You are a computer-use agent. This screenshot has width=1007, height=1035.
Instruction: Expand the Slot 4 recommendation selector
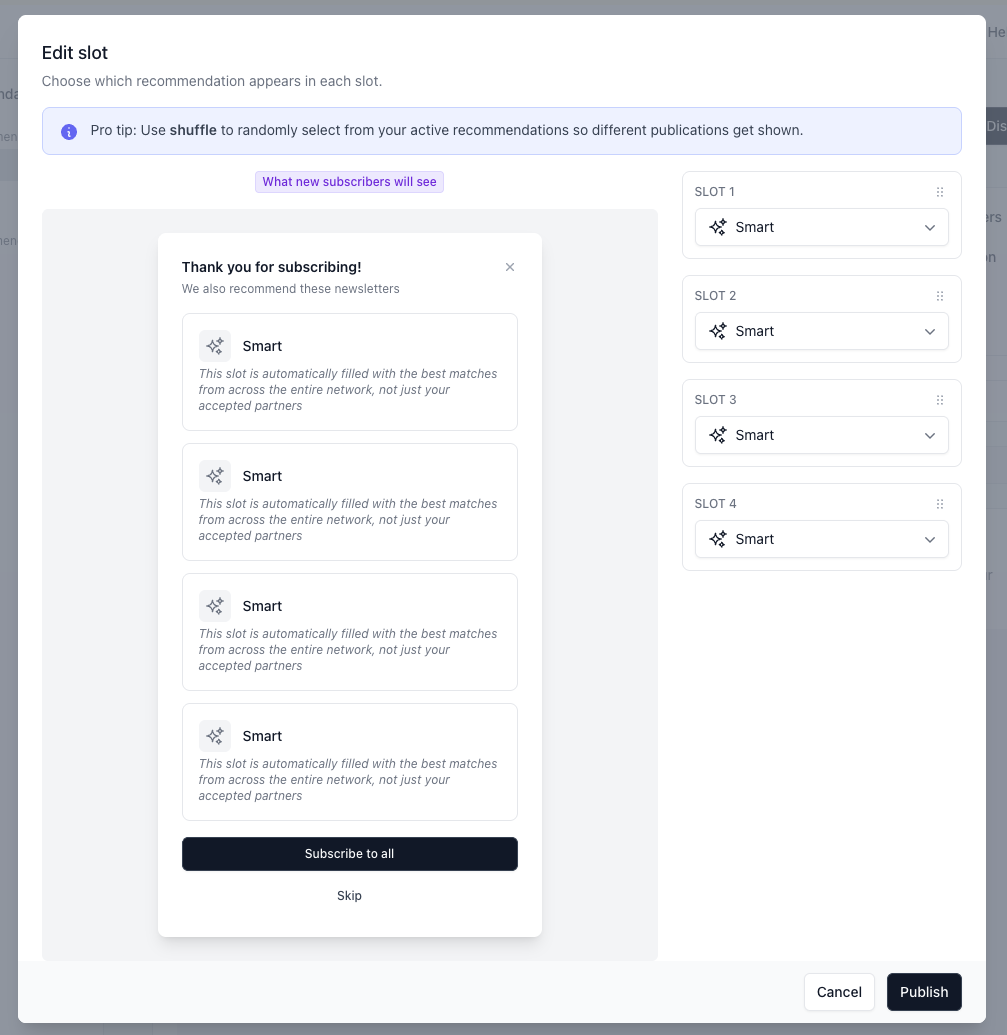[x=822, y=539]
